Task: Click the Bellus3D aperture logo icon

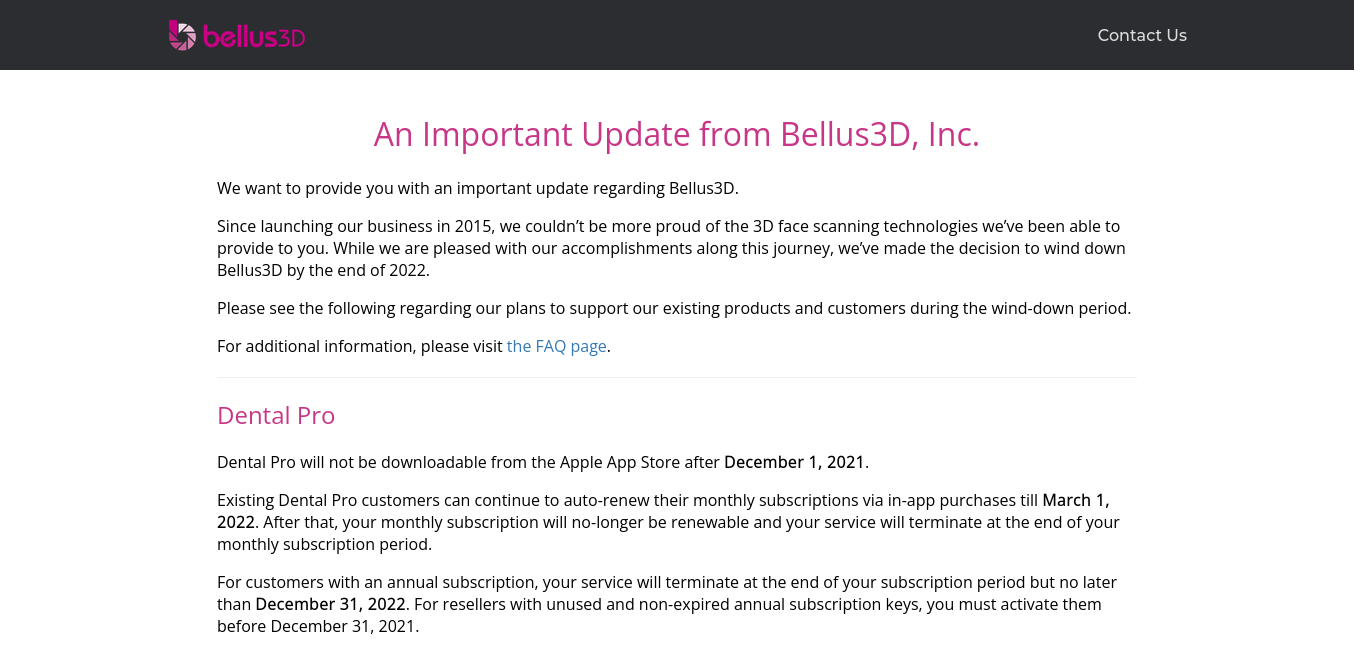Action: pos(182,35)
